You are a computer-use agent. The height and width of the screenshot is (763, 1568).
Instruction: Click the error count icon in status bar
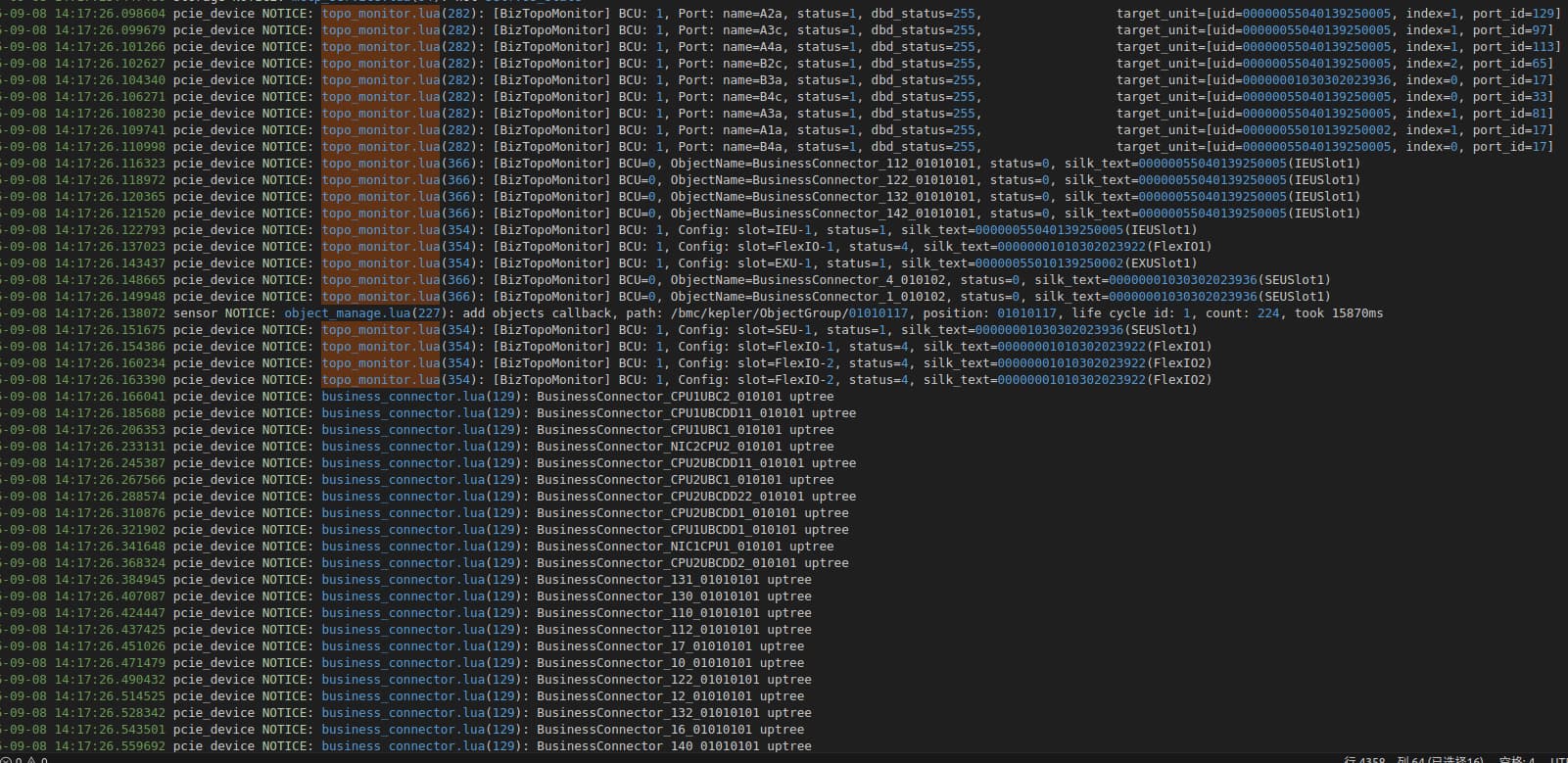(5, 759)
